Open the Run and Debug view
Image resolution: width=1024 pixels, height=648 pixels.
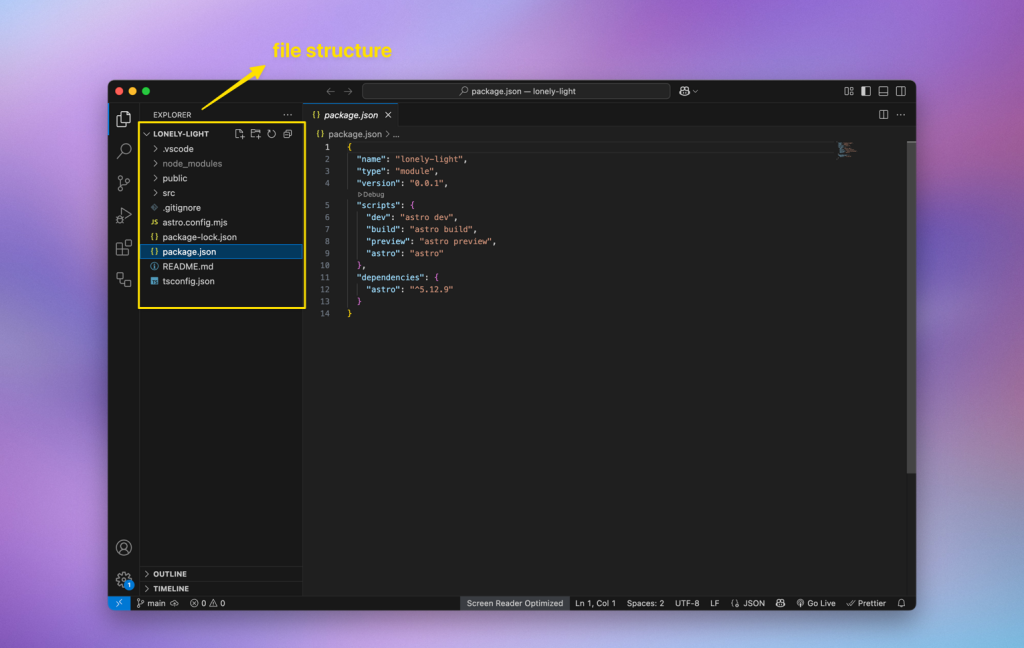[124, 215]
